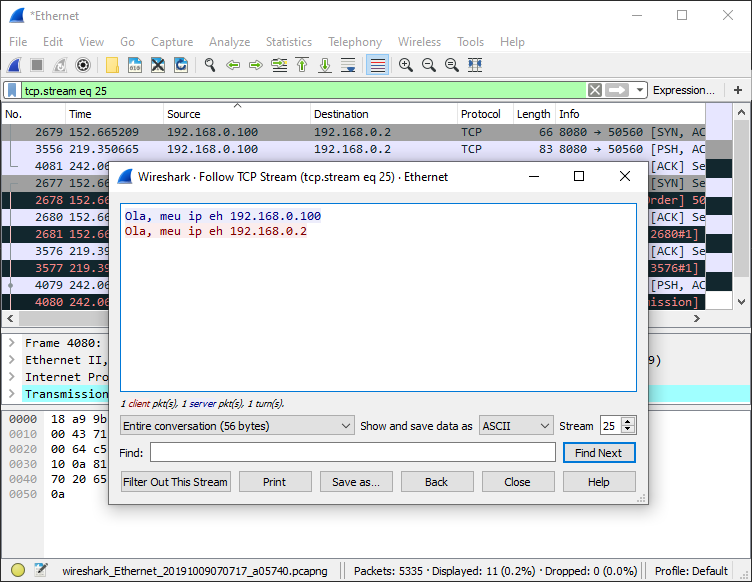This screenshot has height=582, width=752.
Task: Print the followed TCP stream
Action: tap(275, 482)
